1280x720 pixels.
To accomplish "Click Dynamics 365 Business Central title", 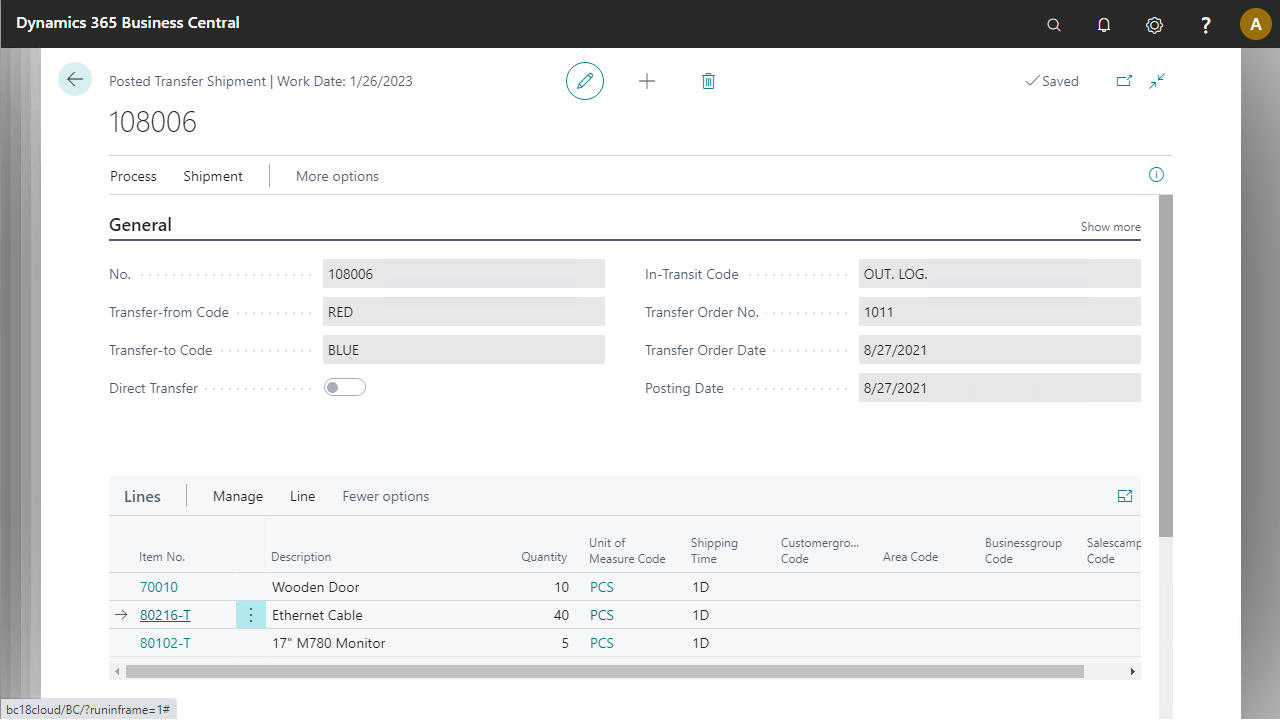I will pos(128,22).
